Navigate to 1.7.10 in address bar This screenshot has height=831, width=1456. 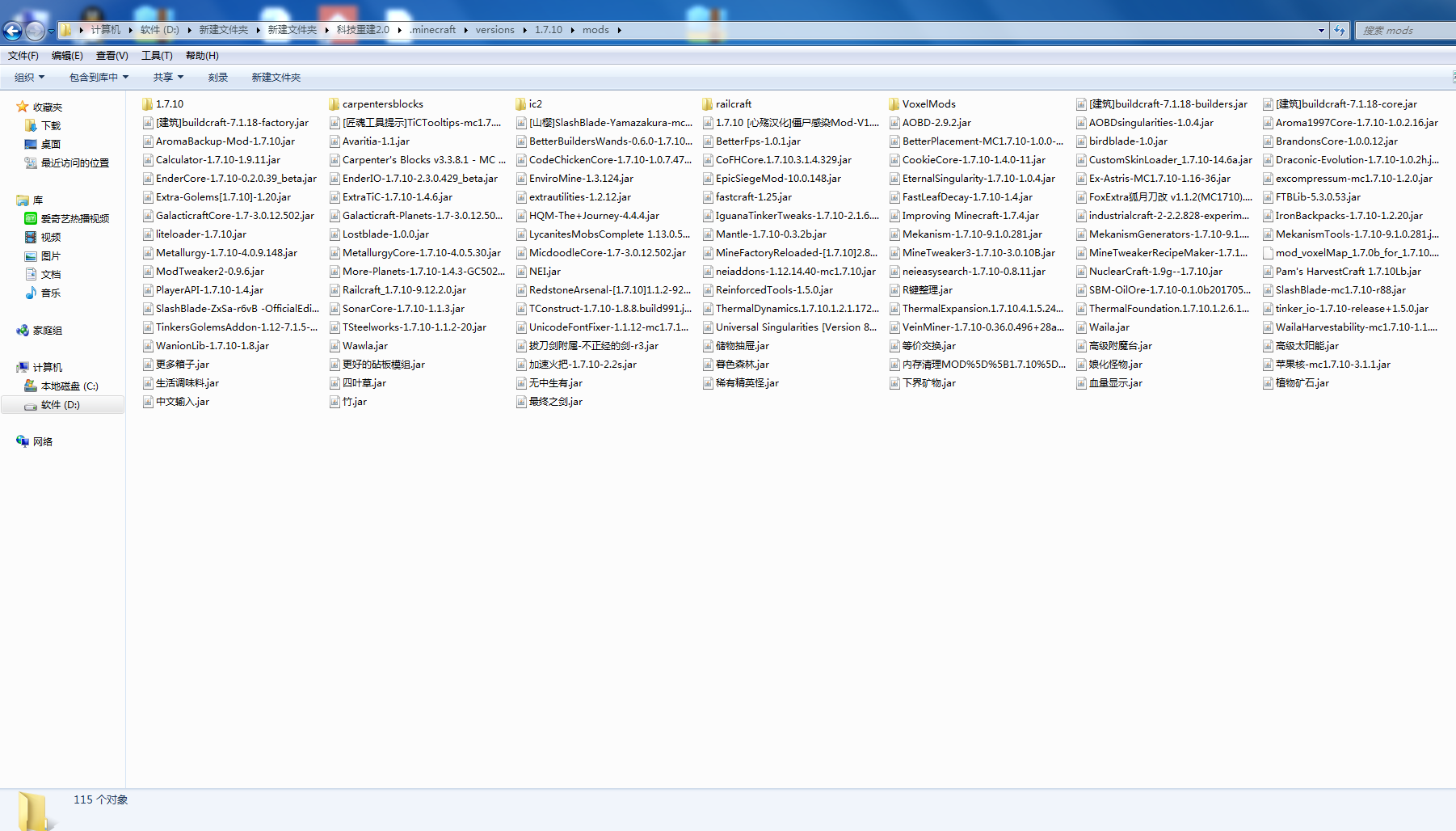(x=548, y=30)
